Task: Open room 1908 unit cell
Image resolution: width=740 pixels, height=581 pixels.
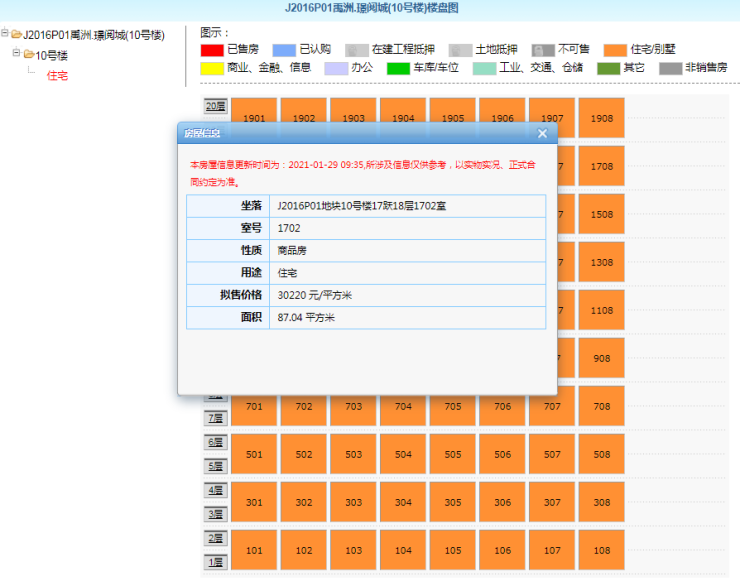Action: click(601, 118)
